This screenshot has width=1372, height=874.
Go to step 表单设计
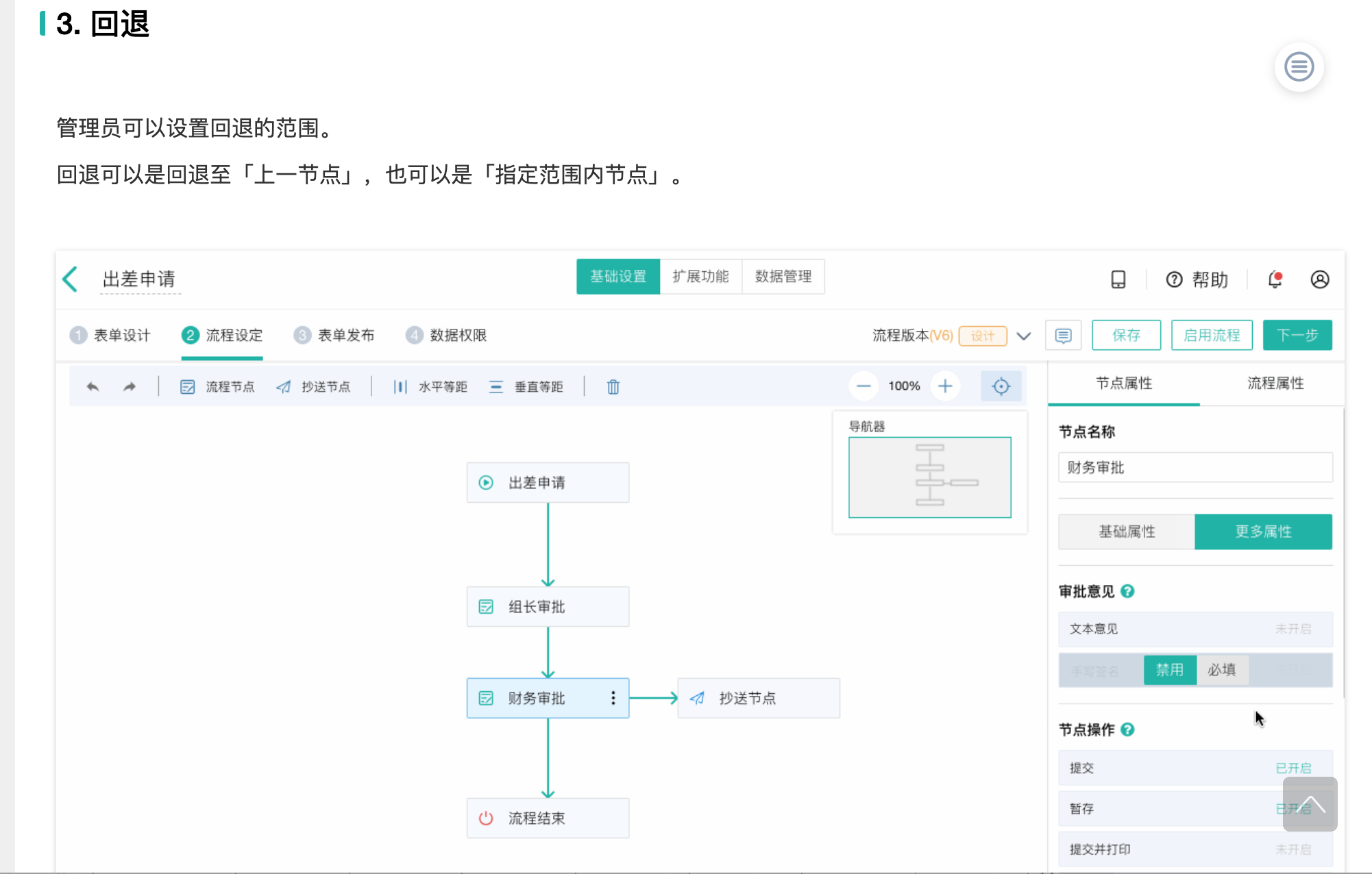click(x=110, y=335)
